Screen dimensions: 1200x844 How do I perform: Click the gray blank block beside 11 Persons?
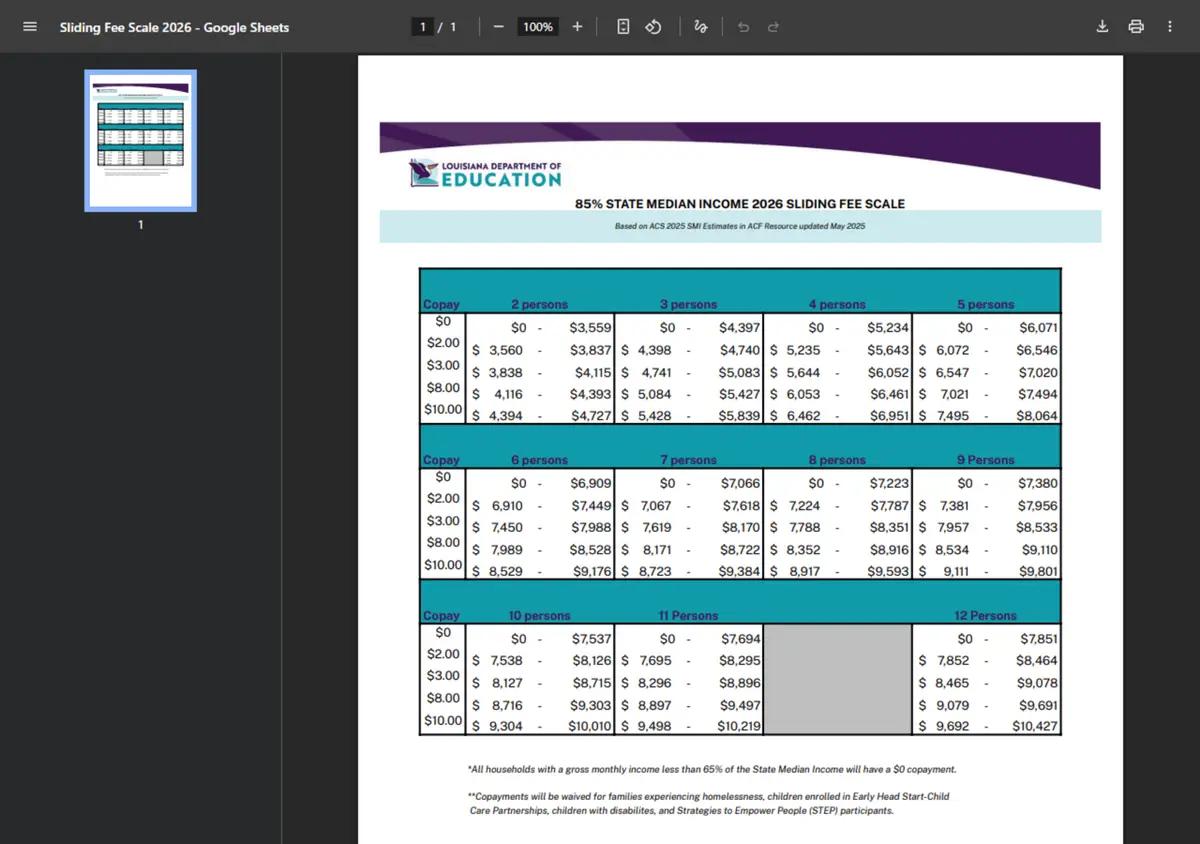pyautogui.click(x=838, y=680)
